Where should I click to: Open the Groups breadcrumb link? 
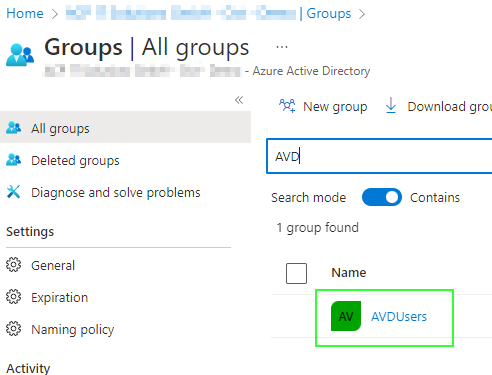328,14
